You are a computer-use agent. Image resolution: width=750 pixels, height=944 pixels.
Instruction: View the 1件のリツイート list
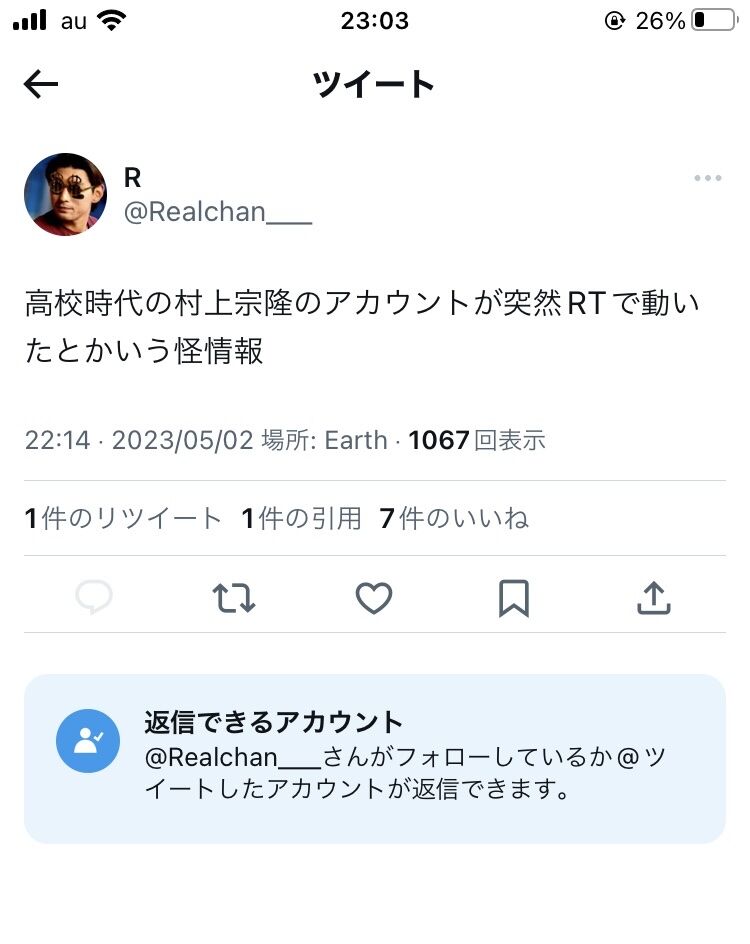point(123,518)
